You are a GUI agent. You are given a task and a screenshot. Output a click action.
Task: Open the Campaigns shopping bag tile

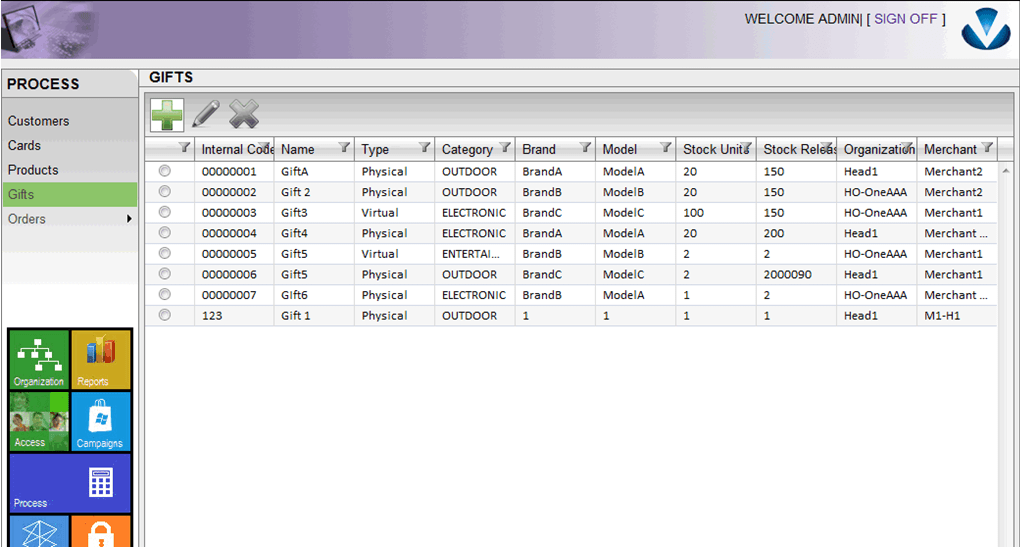pos(101,421)
